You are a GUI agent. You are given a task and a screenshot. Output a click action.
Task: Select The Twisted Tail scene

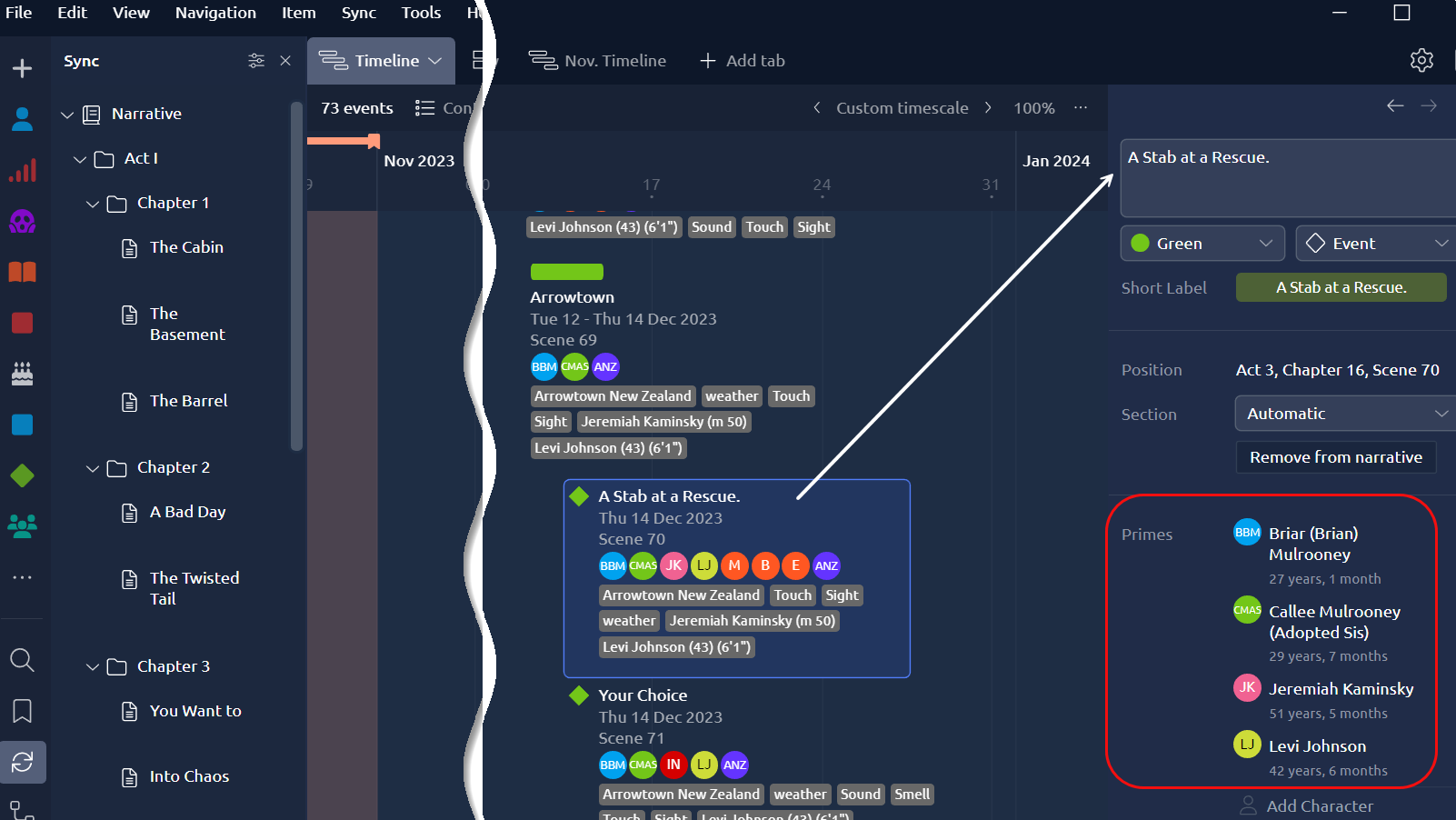click(194, 588)
